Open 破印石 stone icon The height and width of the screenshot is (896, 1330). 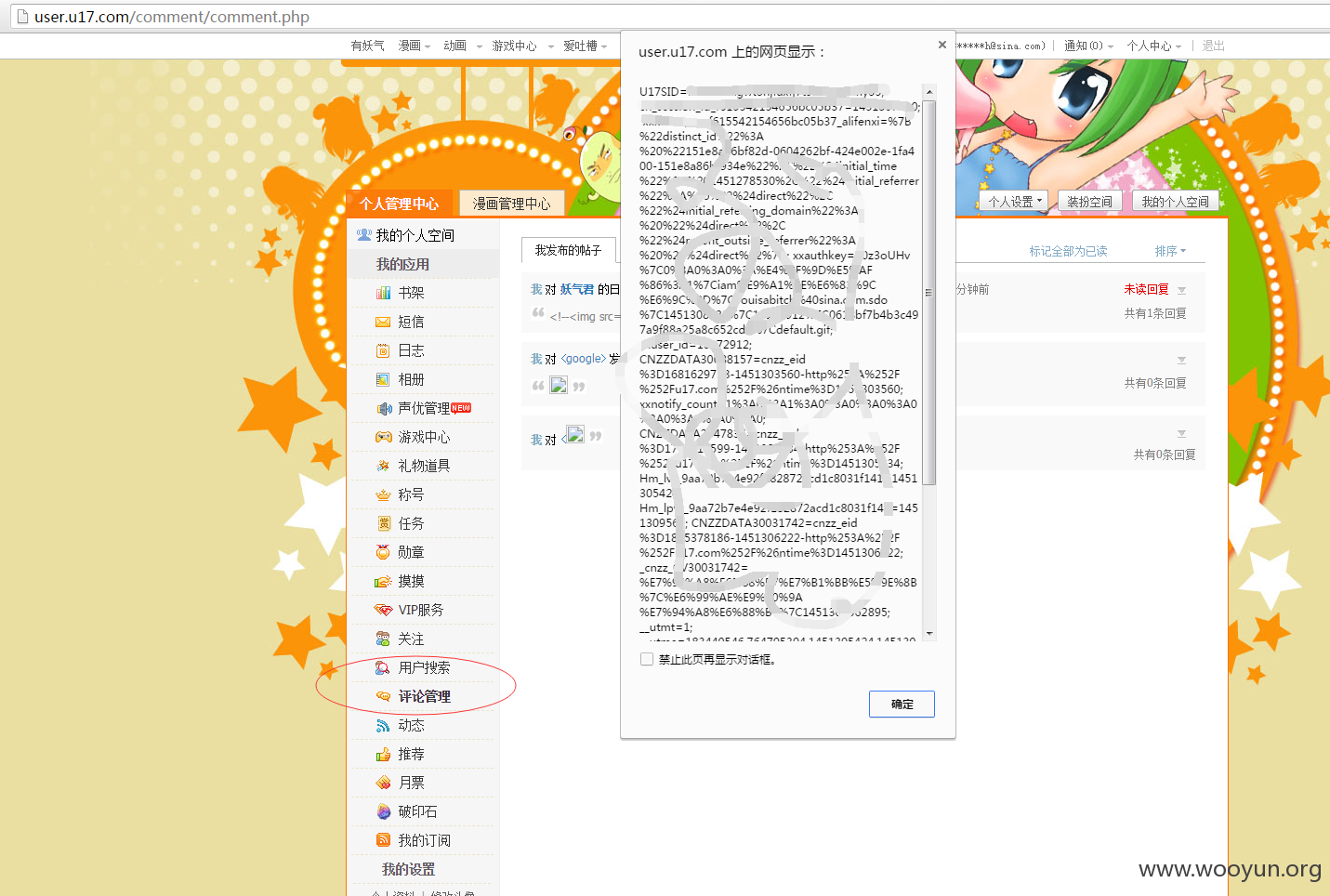(x=383, y=811)
